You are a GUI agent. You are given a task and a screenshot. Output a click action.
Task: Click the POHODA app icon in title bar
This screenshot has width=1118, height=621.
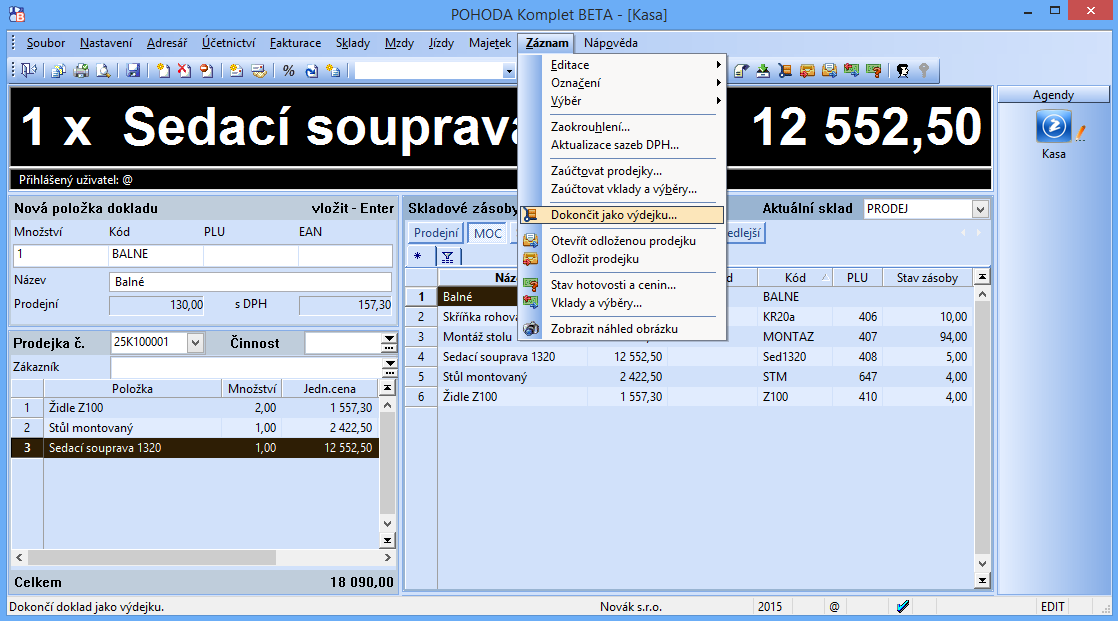(x=16, y=14)
